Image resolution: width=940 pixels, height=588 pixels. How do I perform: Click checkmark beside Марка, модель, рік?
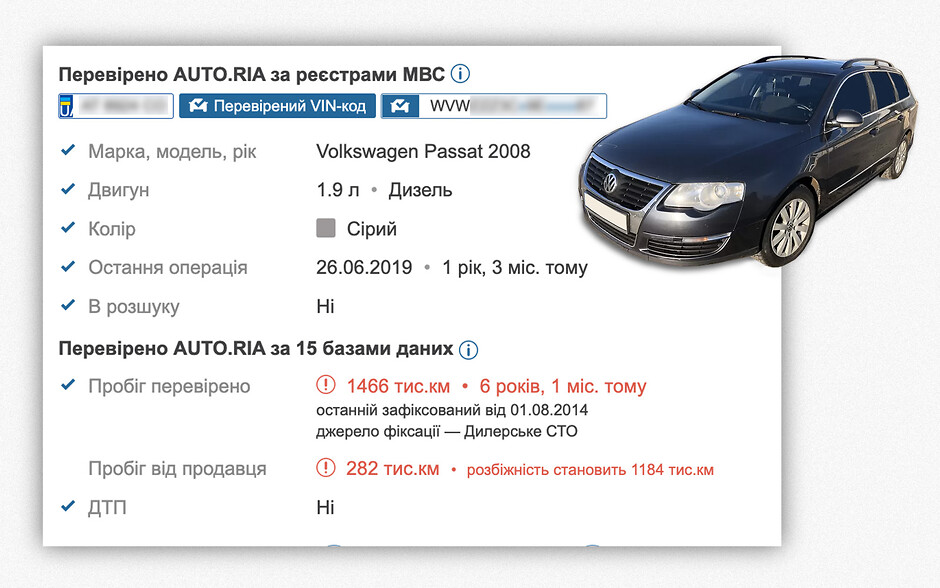click(68, 151)
